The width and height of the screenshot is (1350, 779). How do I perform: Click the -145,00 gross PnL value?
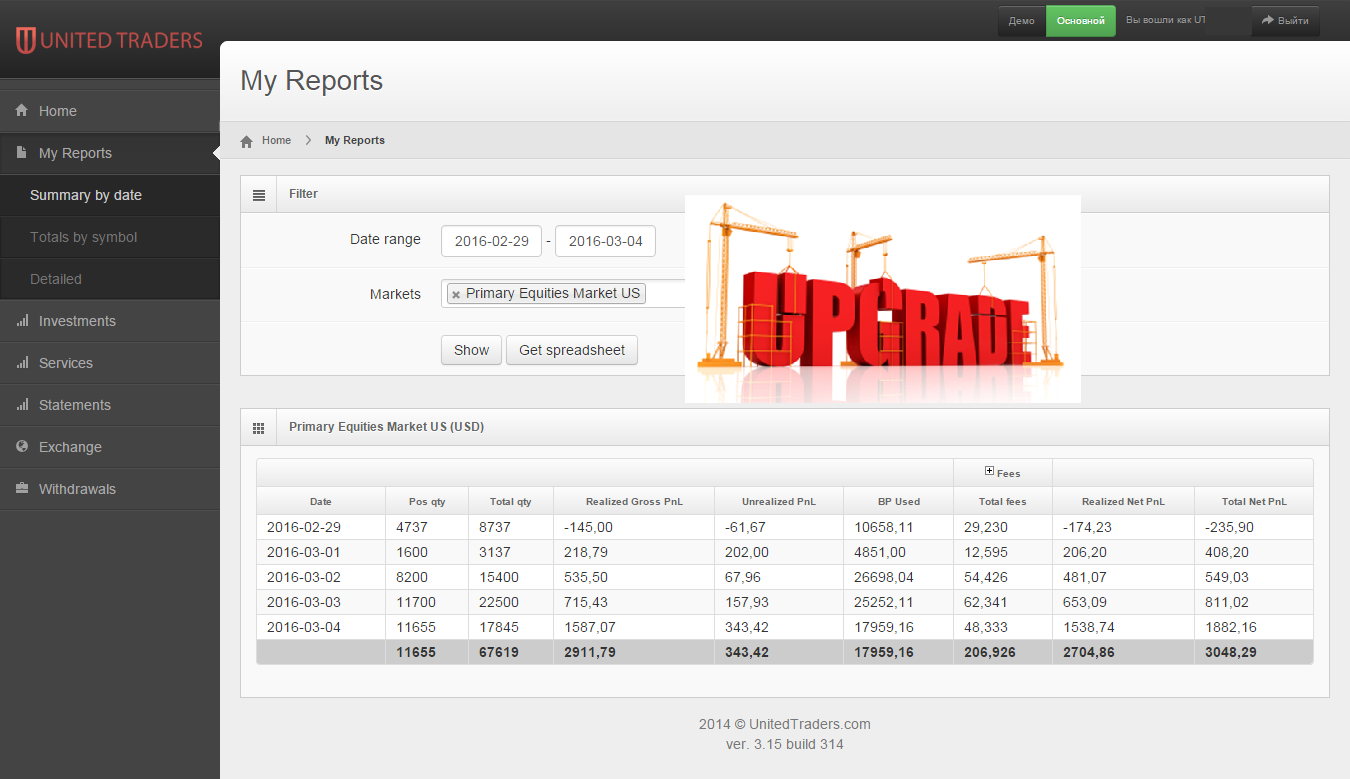(x=588, y=527)
